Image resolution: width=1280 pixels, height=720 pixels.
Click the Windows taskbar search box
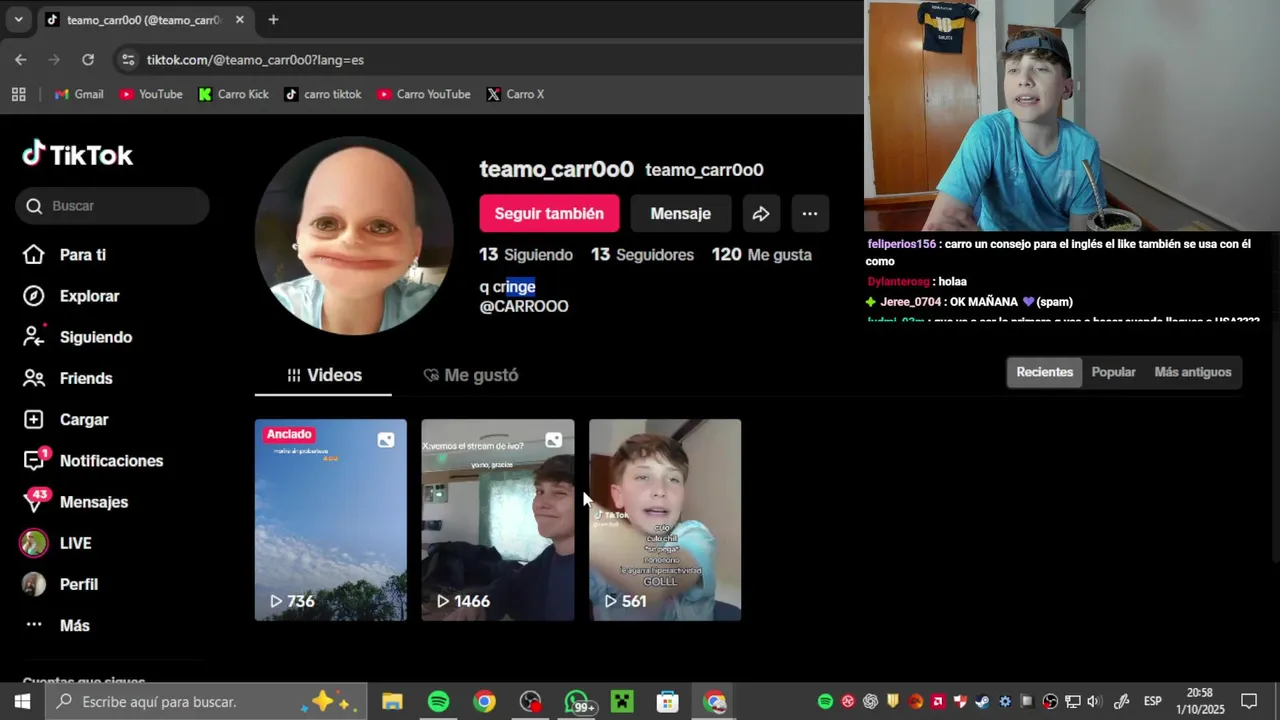click(207, 702)
